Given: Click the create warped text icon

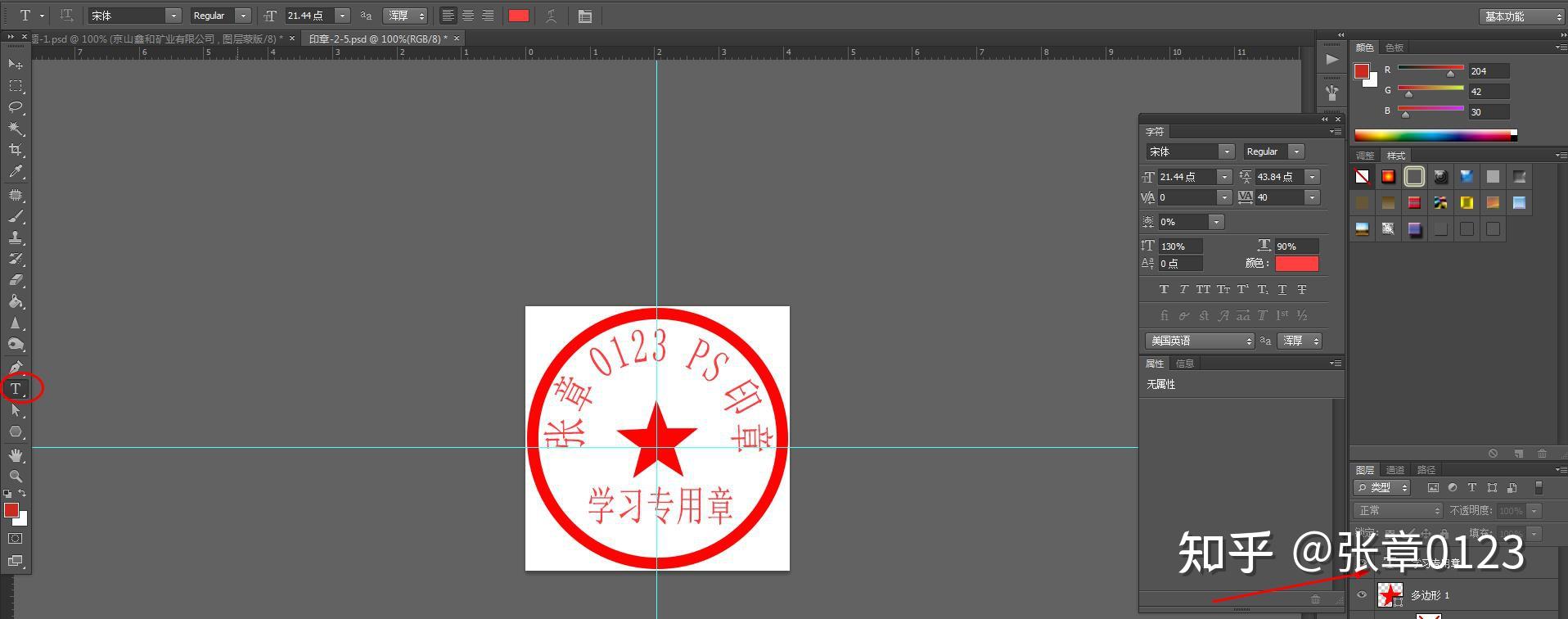Looking at the screenshot, I should coord(552,16).
